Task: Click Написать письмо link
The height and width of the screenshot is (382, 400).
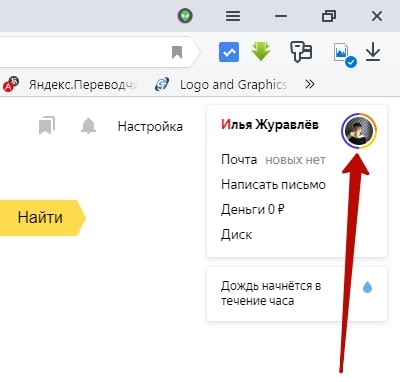Action: 273,184
